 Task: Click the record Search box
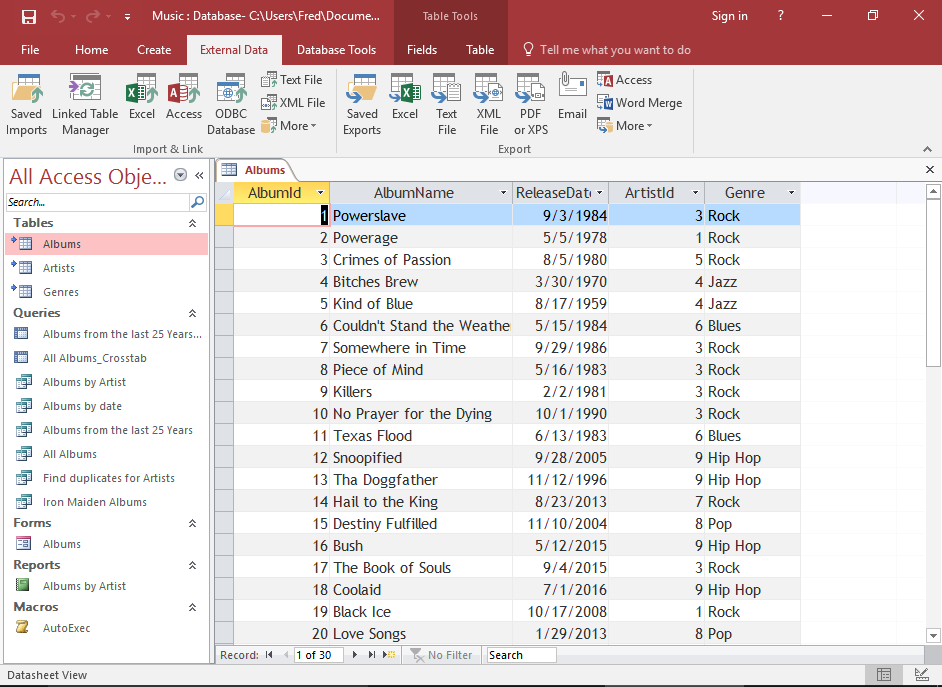521,655
